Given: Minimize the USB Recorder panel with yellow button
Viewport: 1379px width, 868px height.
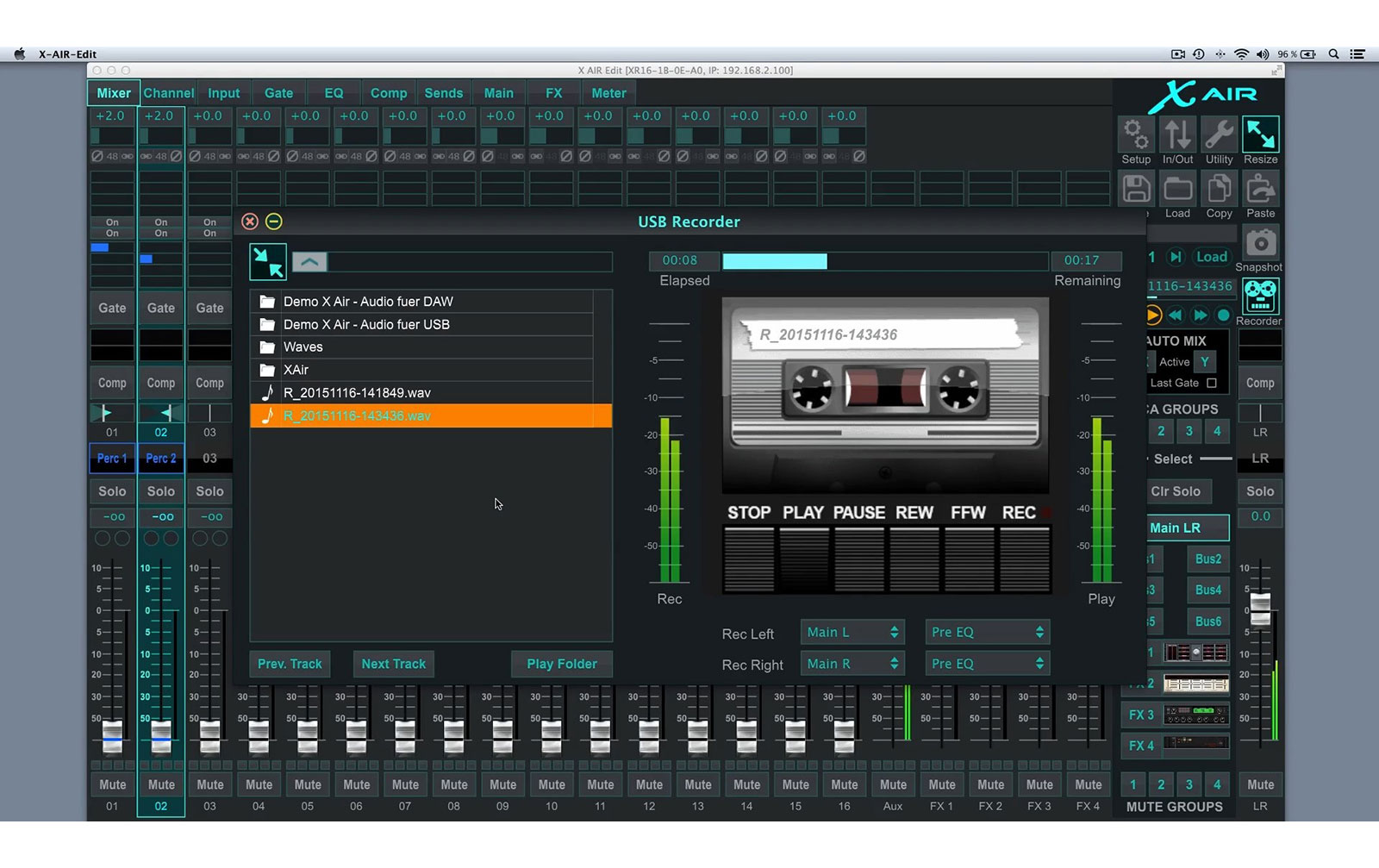Looking at the screenshot, I should pos(274,222).
